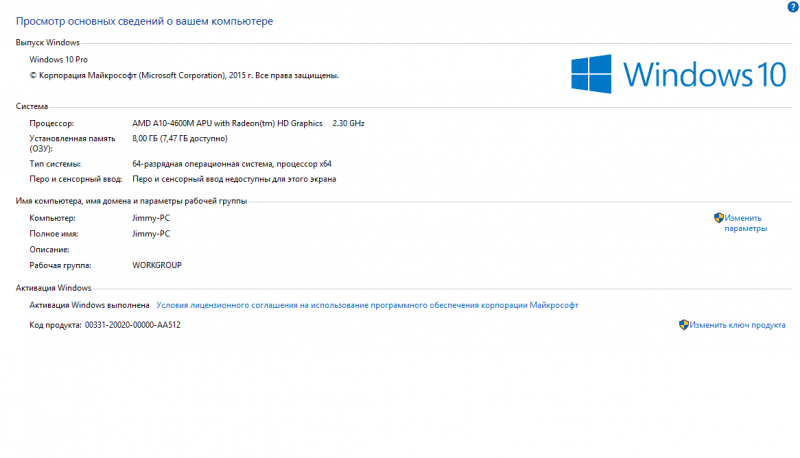Click the Microsoft Corporation copyright line
Viewport: 800px width, 458px height.
click(184, 75)
